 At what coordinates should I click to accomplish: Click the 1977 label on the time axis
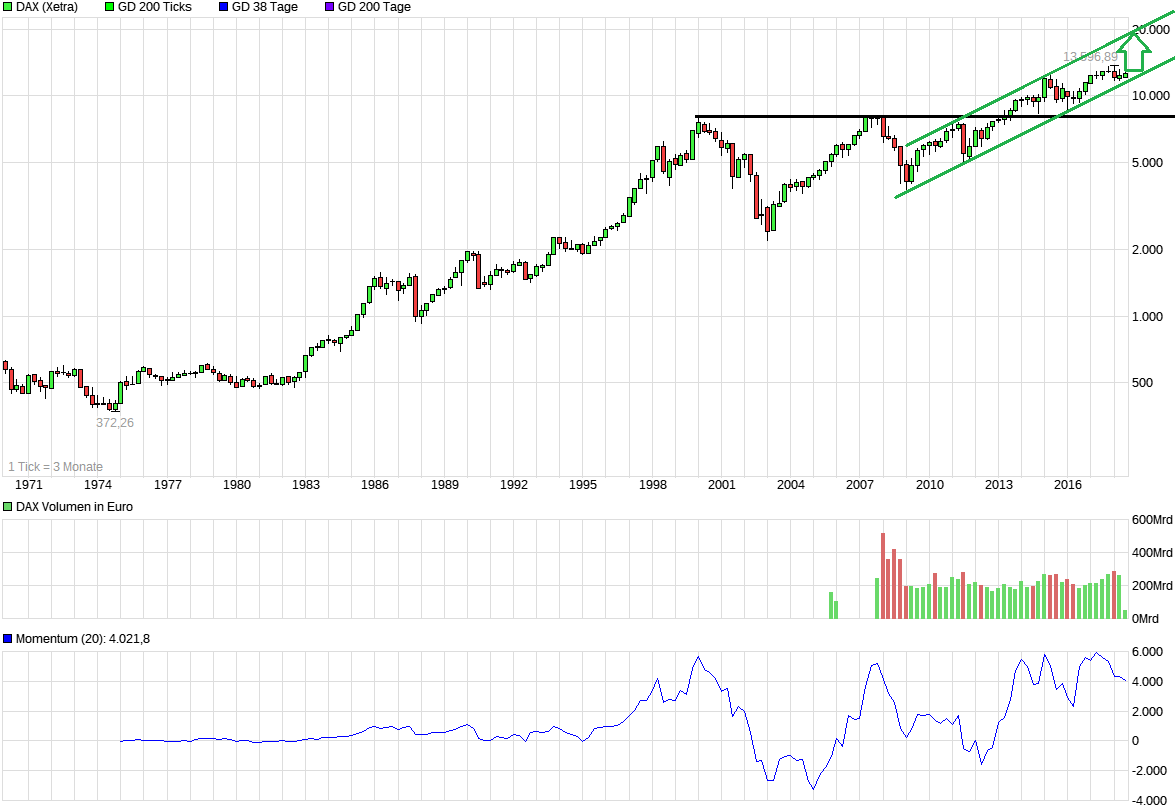coord(168,485)
